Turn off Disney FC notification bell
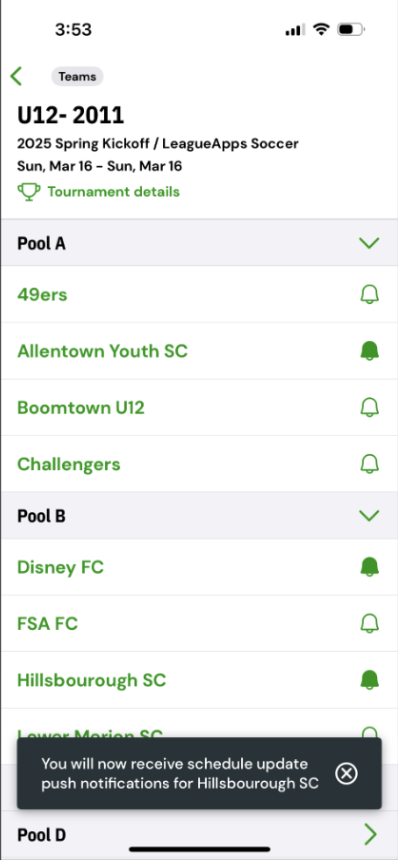 click(369, 567)
